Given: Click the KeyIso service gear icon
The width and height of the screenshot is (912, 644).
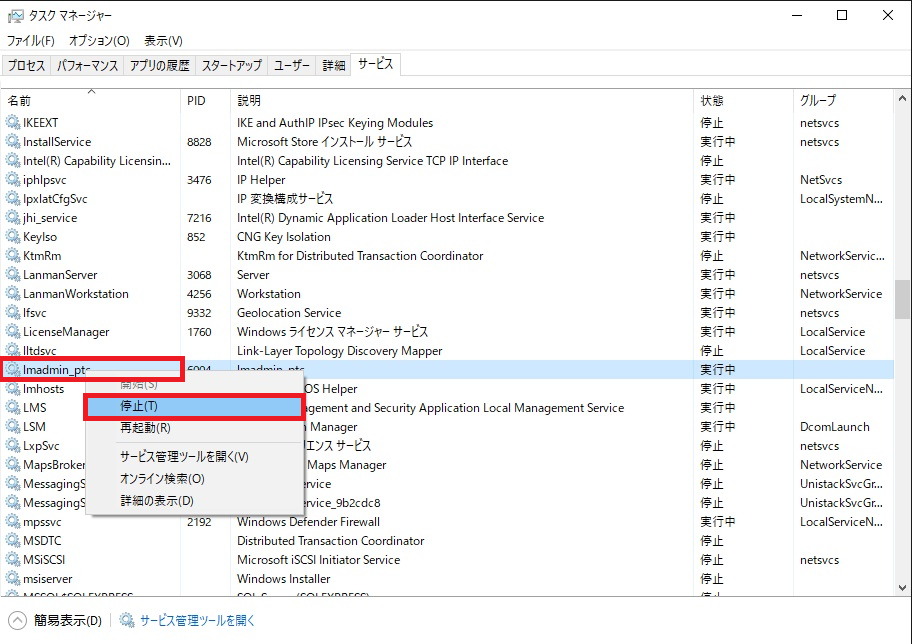Looking at the screenshot, I should pos(13,236).
